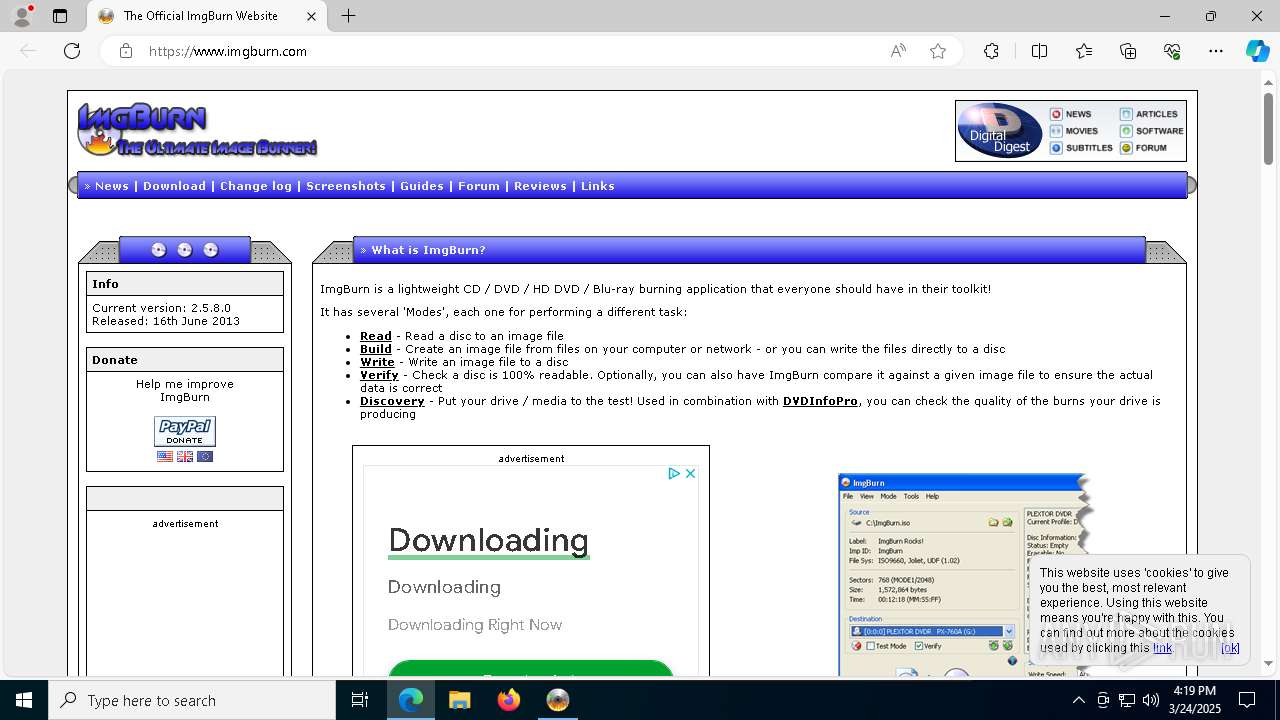Click text 'Current version: 2.5.8.0'
Viewport: 1280px width, 720px height.
coord(161,308)
